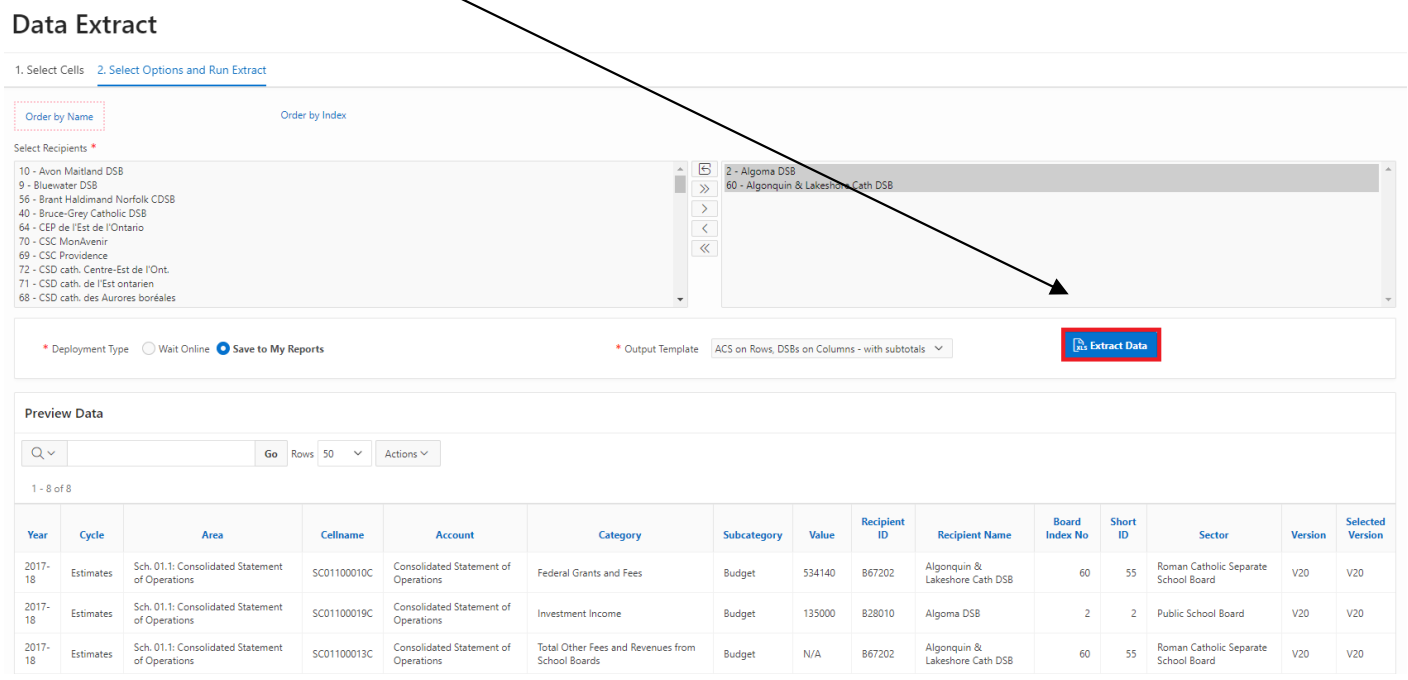Screen dimensions: 1408x680
Task: Select the Wait Online radio option
Action: 149,349
